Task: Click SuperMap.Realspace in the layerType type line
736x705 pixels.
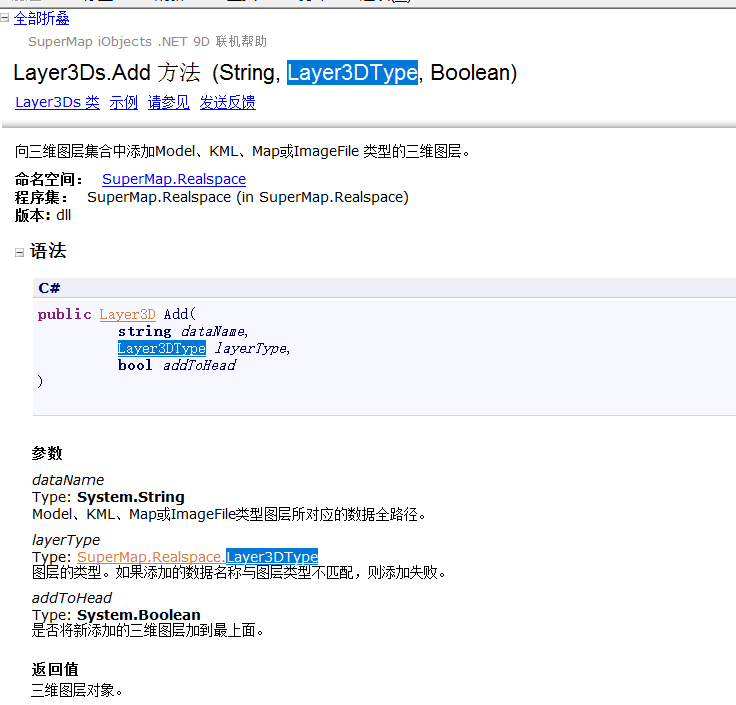Action: [x=150, y=557]
